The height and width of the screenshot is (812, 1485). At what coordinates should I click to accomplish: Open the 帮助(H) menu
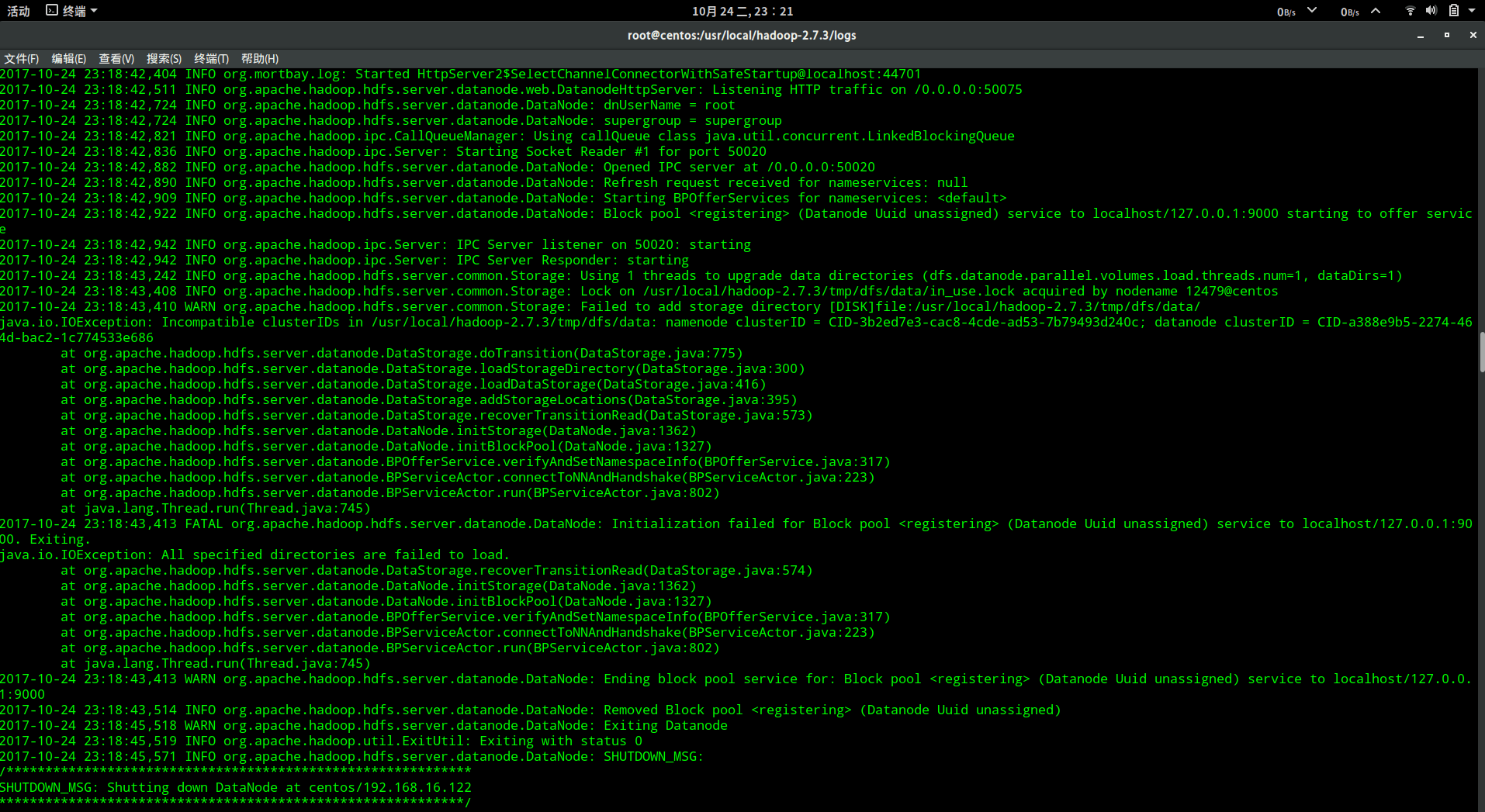click(260, 58)
